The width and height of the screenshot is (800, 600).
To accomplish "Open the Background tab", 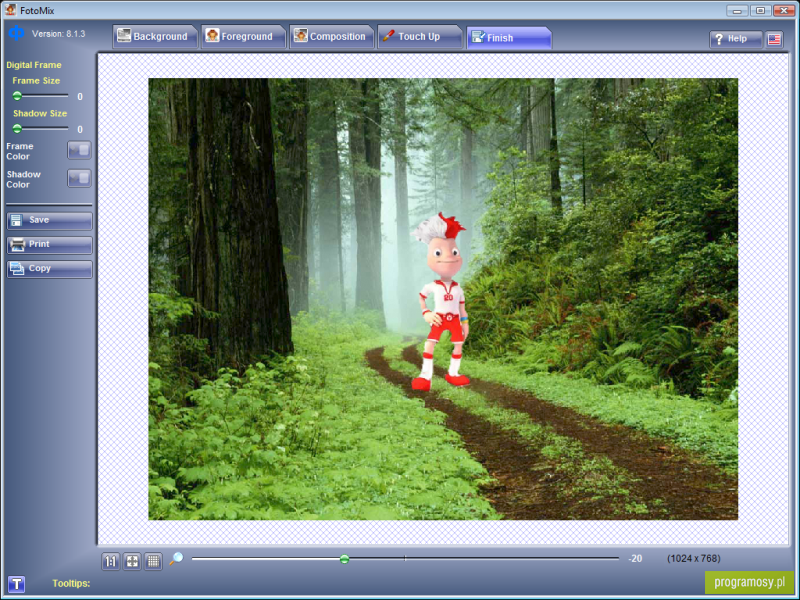I will tap(154, 37).
